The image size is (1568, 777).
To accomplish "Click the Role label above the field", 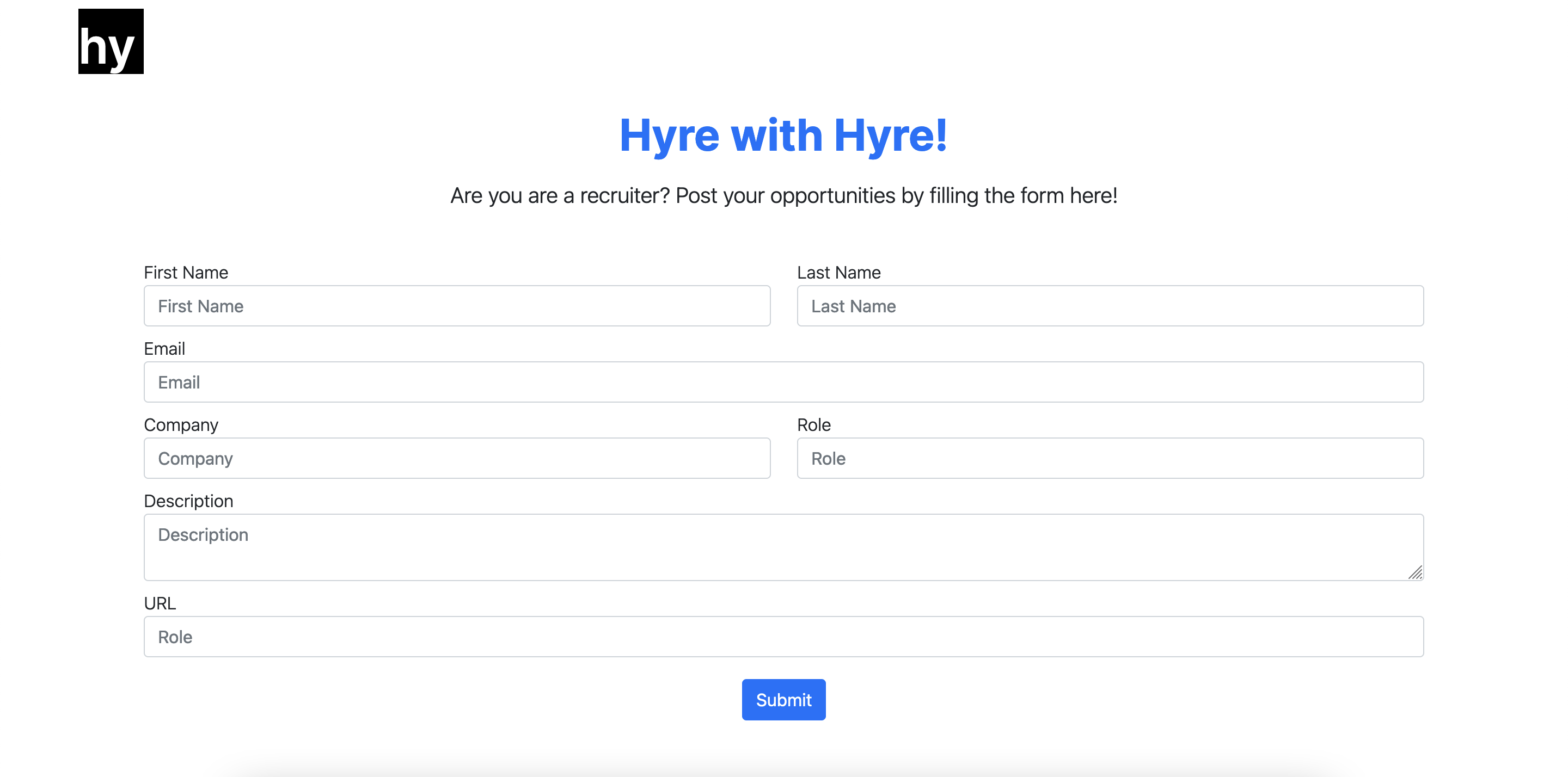I will (x=813, y=425).
